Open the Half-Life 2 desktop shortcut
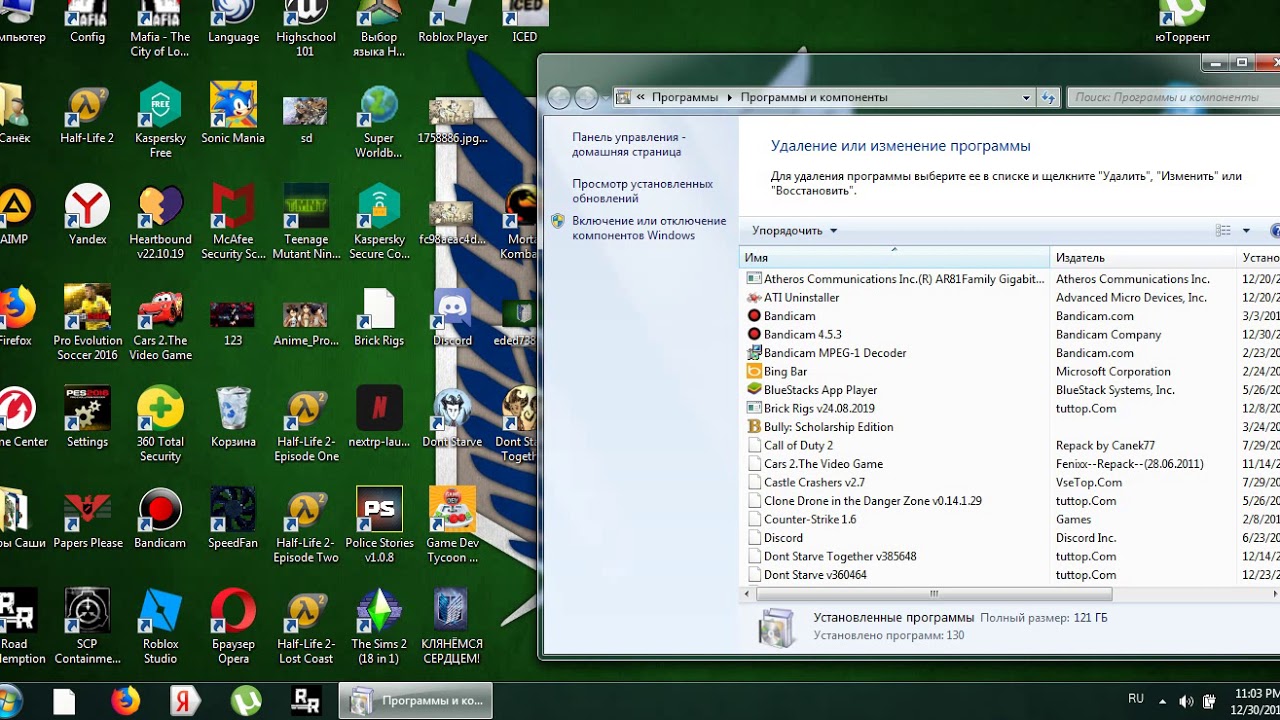This screenshot has width=1280, height=720. pos(87,116)
